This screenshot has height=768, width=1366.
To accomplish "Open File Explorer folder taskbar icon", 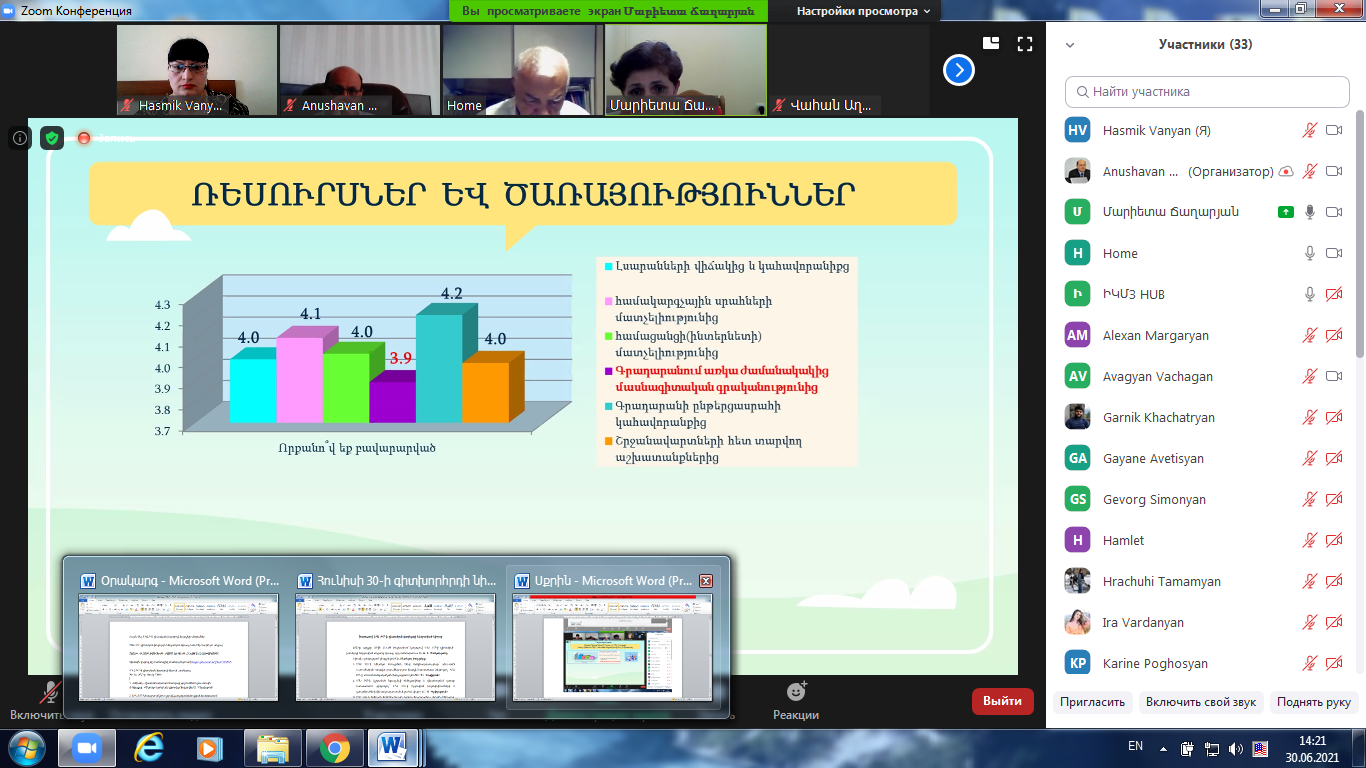I will pyautogui.click(x=272, y=748).
